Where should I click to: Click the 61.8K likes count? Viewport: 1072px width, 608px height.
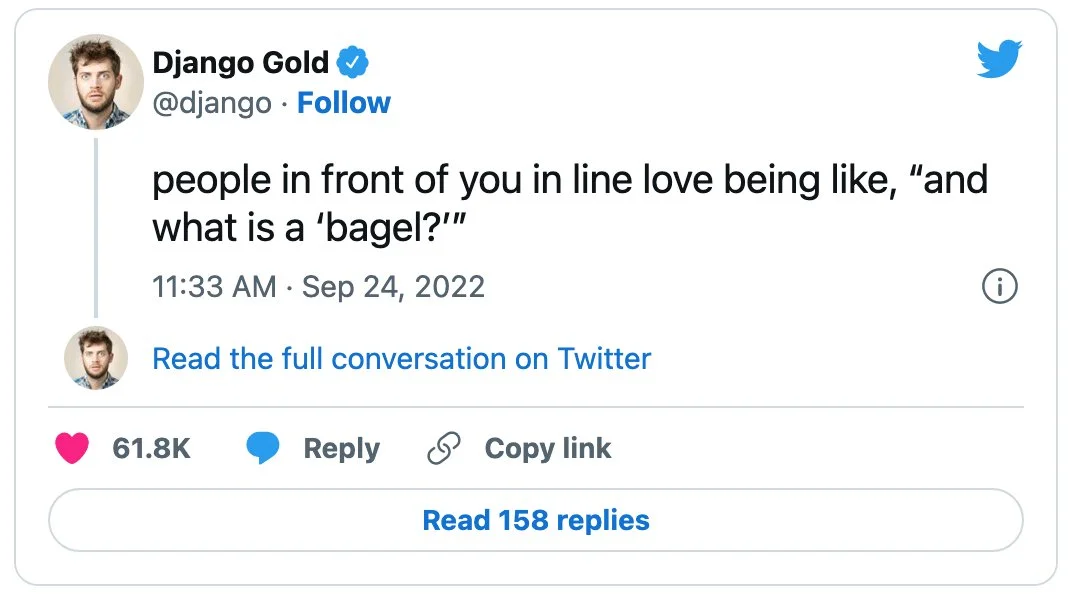click(x=151, y=449)
